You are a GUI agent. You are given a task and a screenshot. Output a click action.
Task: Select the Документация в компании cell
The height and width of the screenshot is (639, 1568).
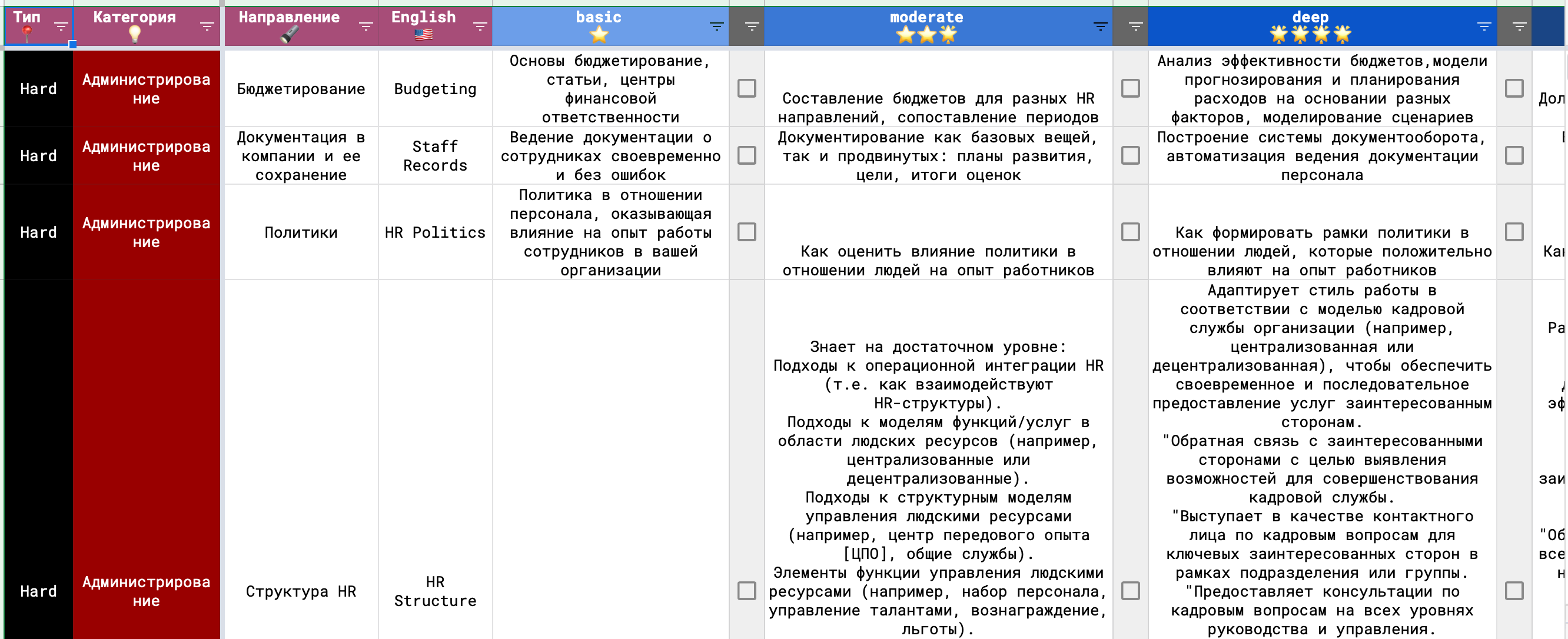(301, 155)
